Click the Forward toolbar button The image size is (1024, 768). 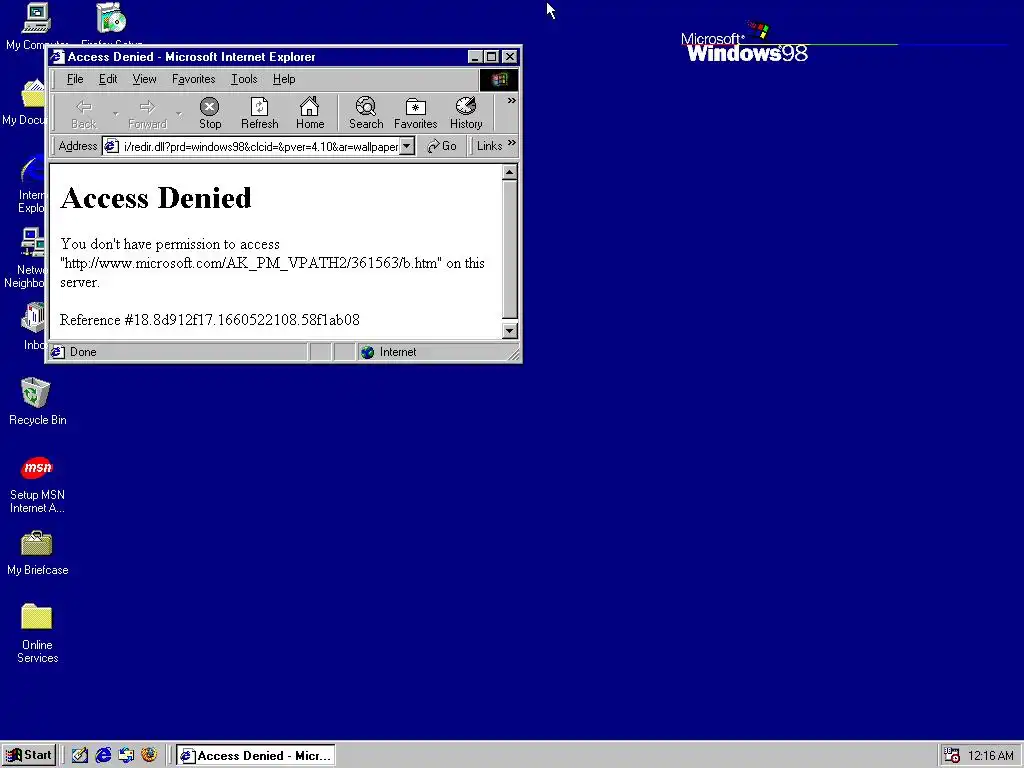tap(147, 113)
